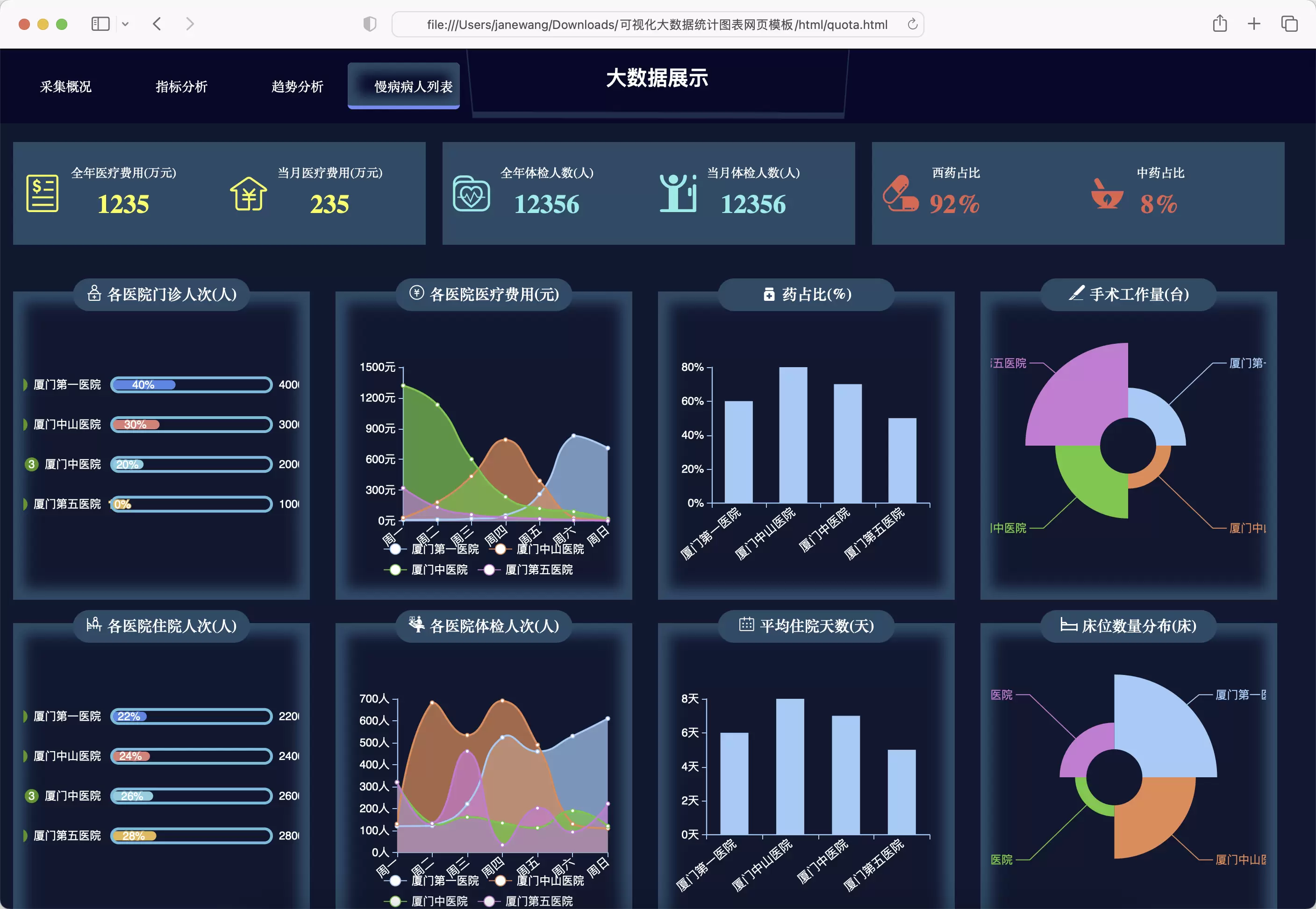Click the 床位数量分布(床) panel title

[x=1139, y=626]
